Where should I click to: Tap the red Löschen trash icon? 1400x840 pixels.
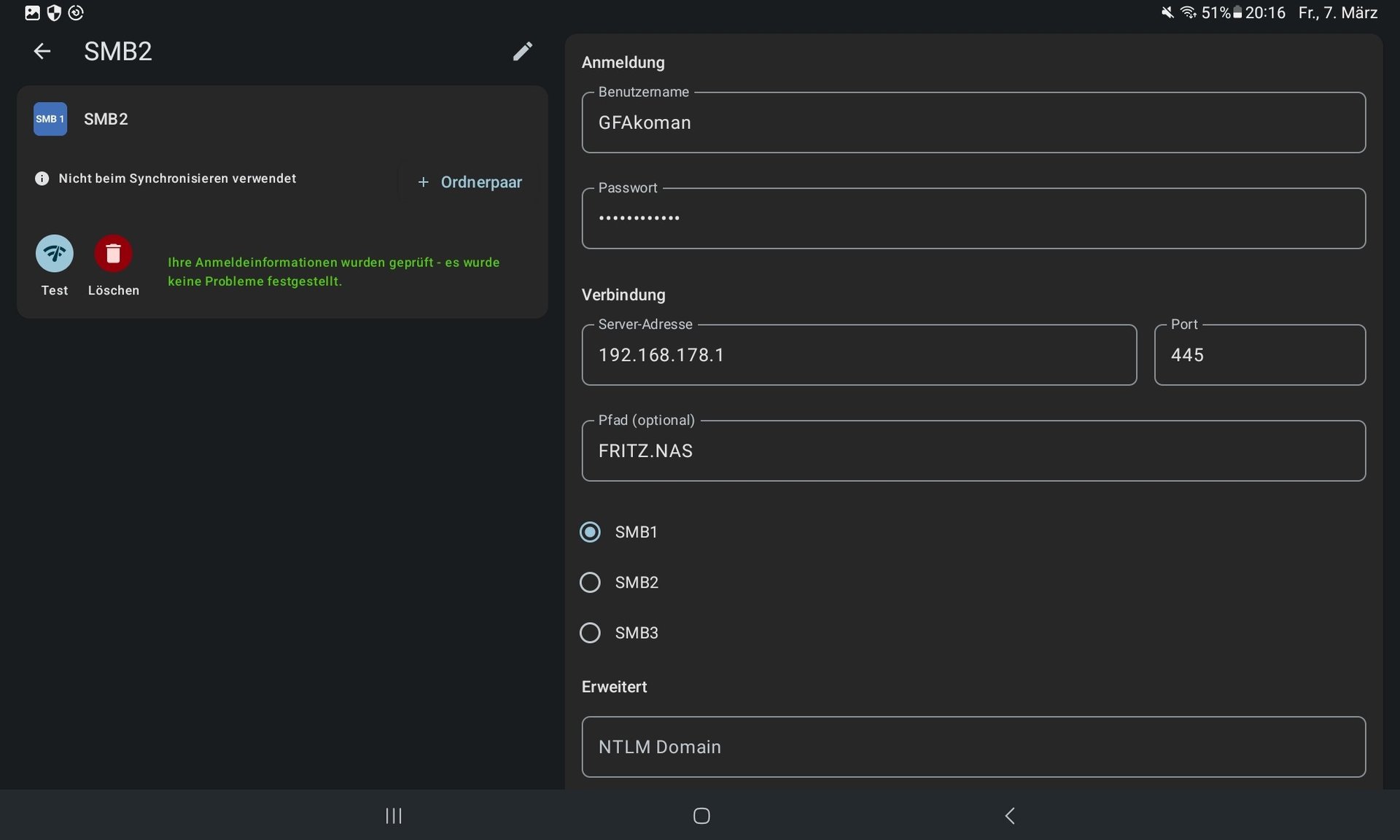113,254
